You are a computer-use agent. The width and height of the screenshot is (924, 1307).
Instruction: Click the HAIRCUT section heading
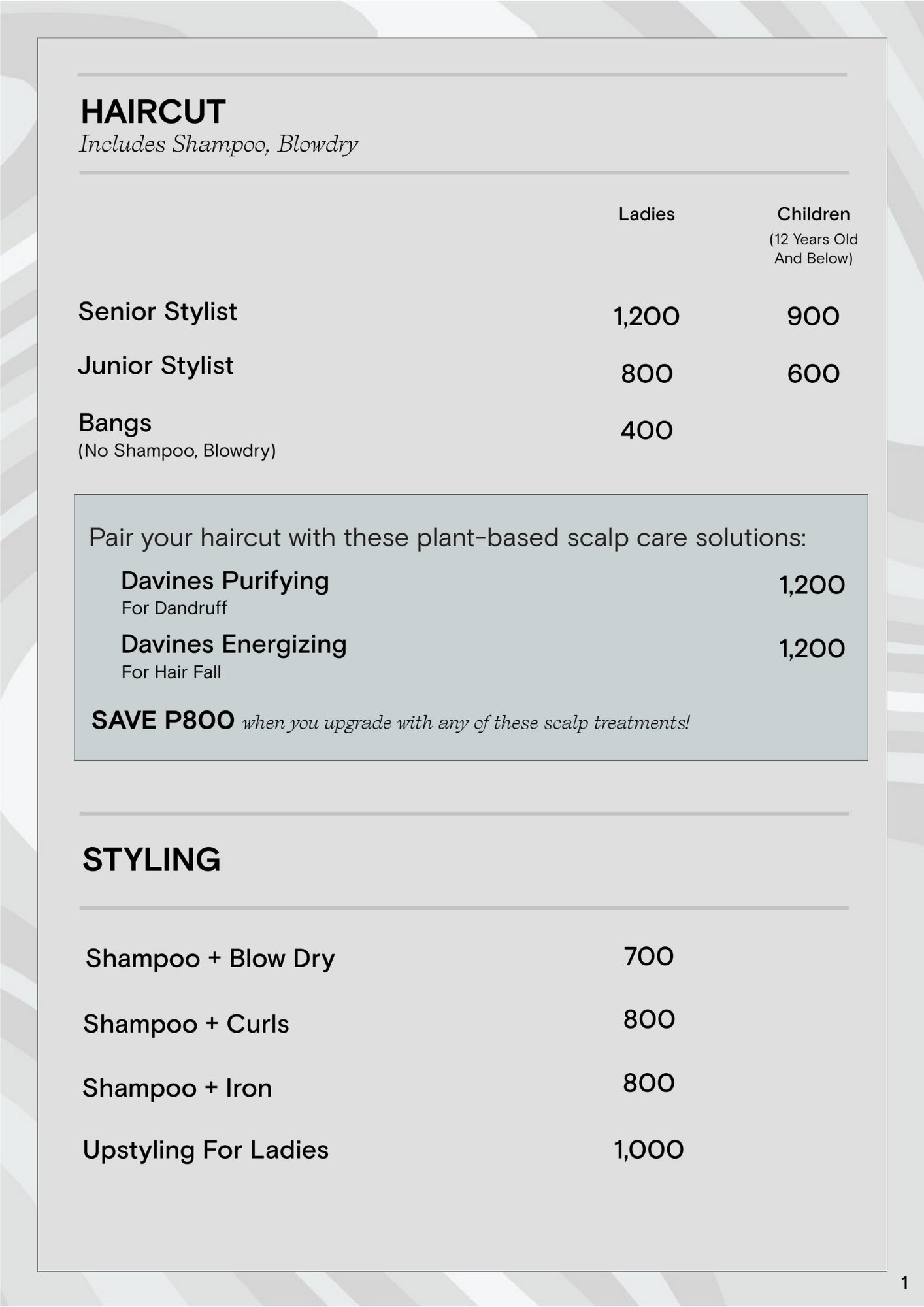(153, 112)
